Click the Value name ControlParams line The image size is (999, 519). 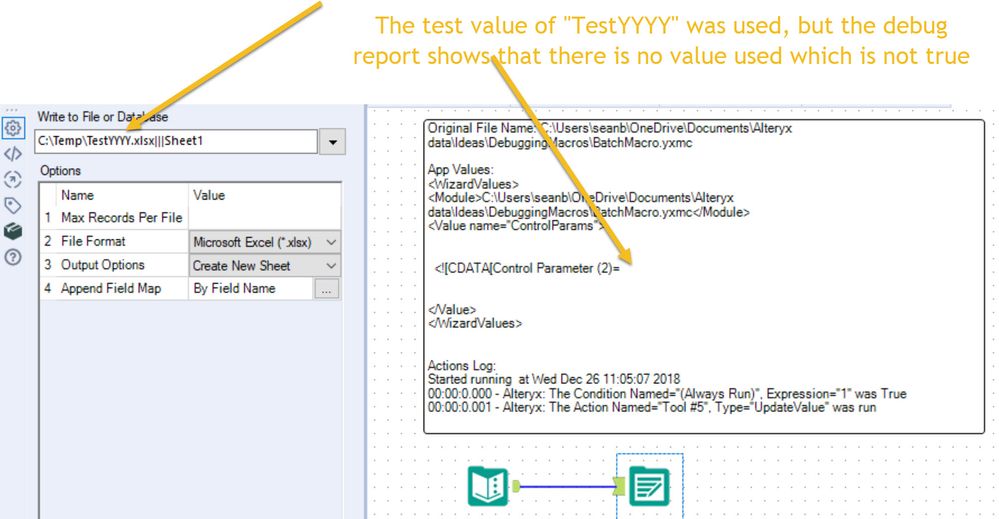pos(515,225)
